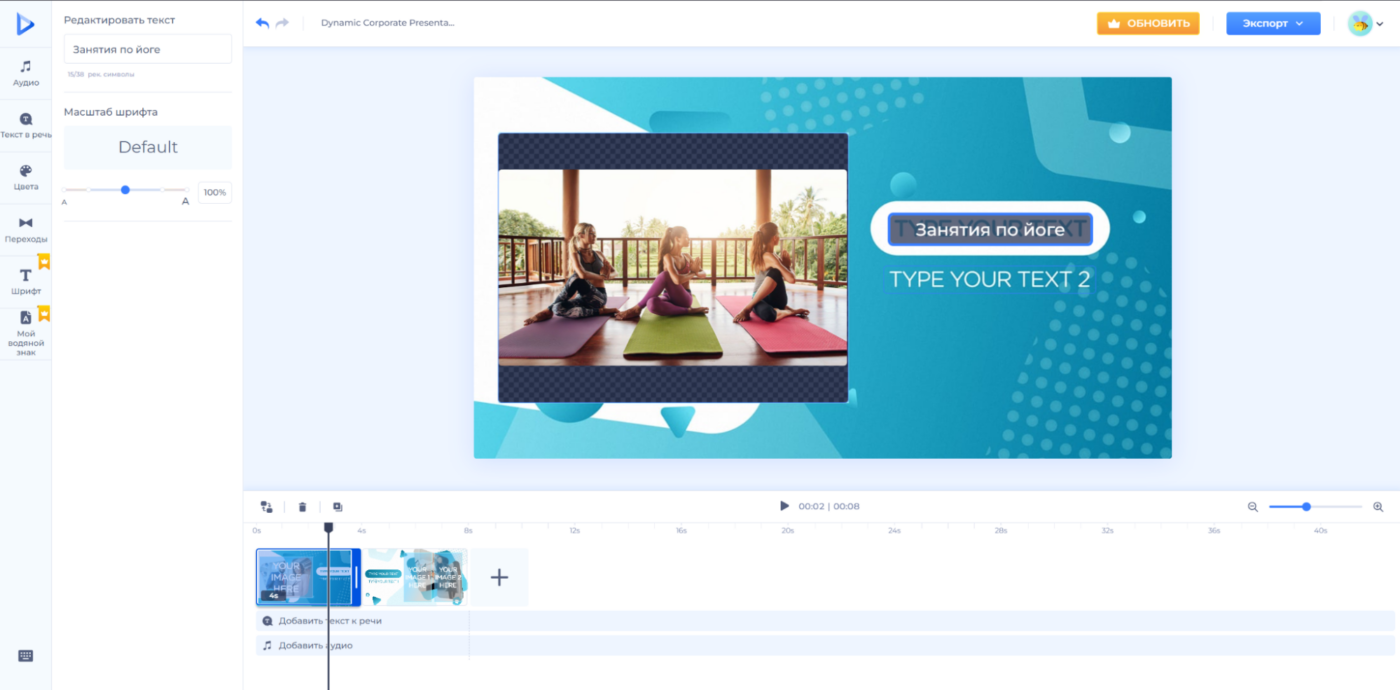
Task: Open the Переходы transitions panel
Action: pyautogui.click(x=26, y=230)
